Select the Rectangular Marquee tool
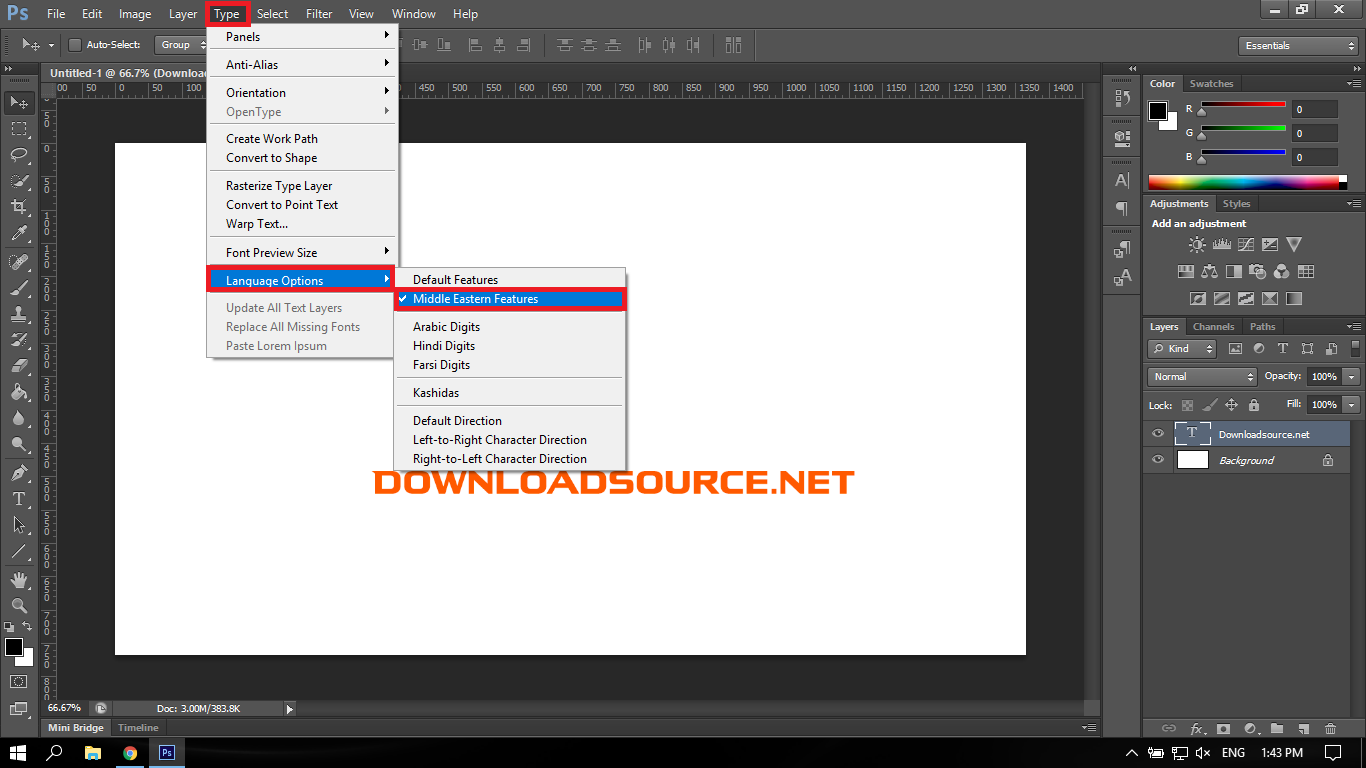 (19, 128)
